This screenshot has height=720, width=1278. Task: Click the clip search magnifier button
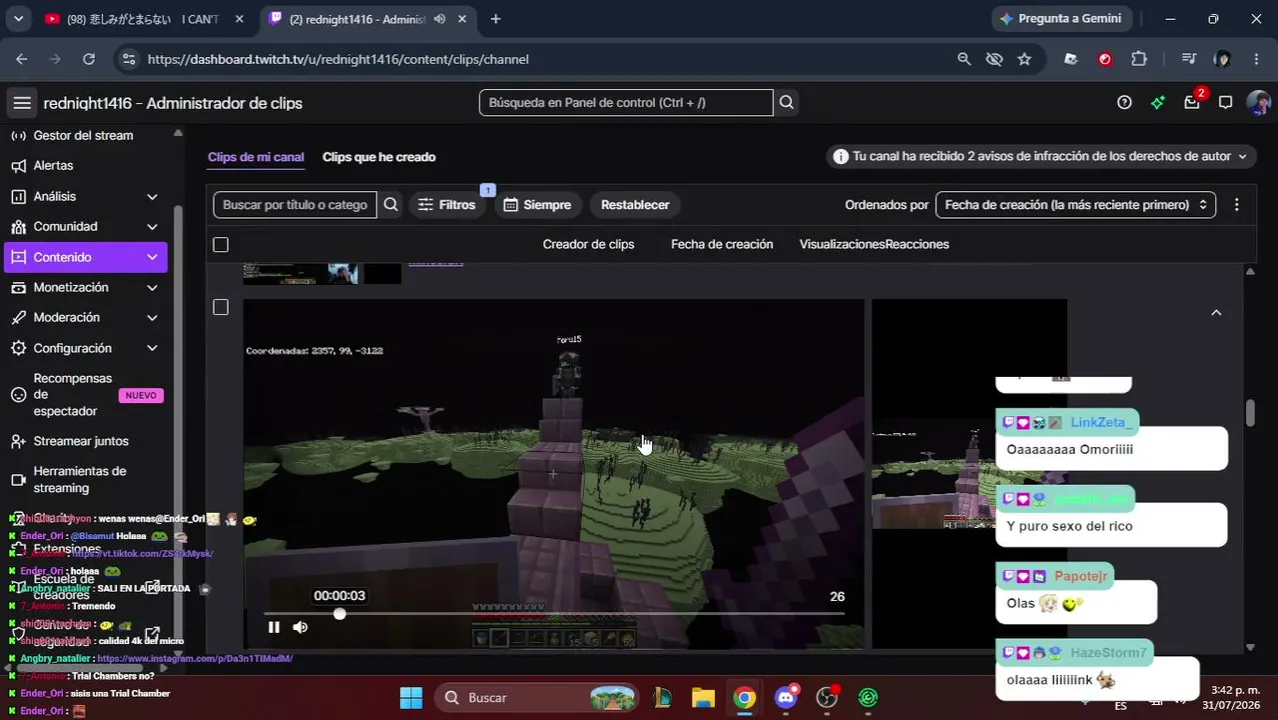(391, 204)
